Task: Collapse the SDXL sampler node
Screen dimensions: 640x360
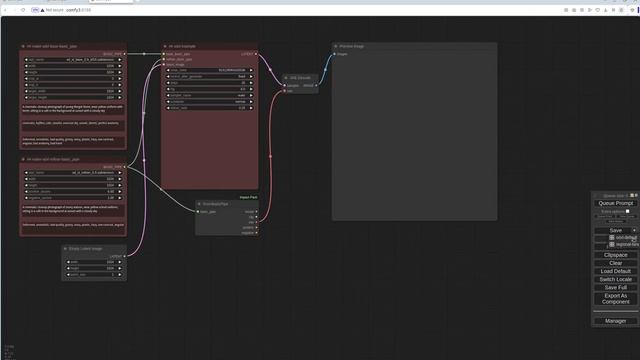Action: pos(165,47)
